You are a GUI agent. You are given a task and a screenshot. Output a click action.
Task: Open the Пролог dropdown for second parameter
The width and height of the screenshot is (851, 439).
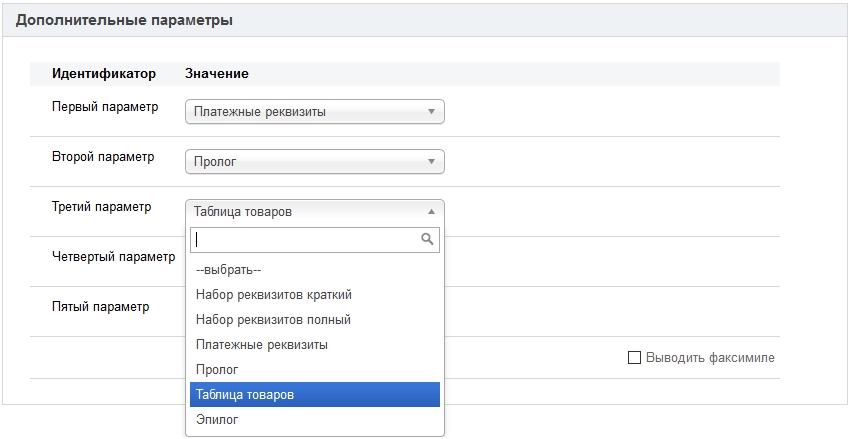(x=314, y=161)
